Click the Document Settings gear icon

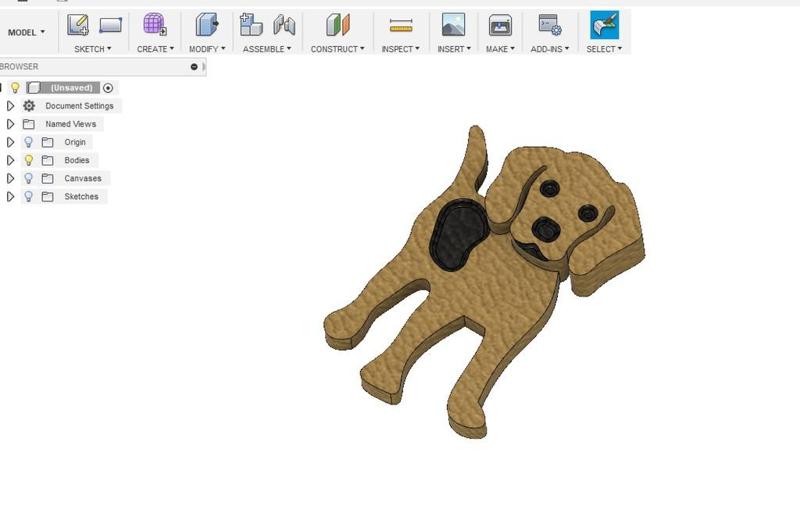pyautogui.click(x=29, y=106)
